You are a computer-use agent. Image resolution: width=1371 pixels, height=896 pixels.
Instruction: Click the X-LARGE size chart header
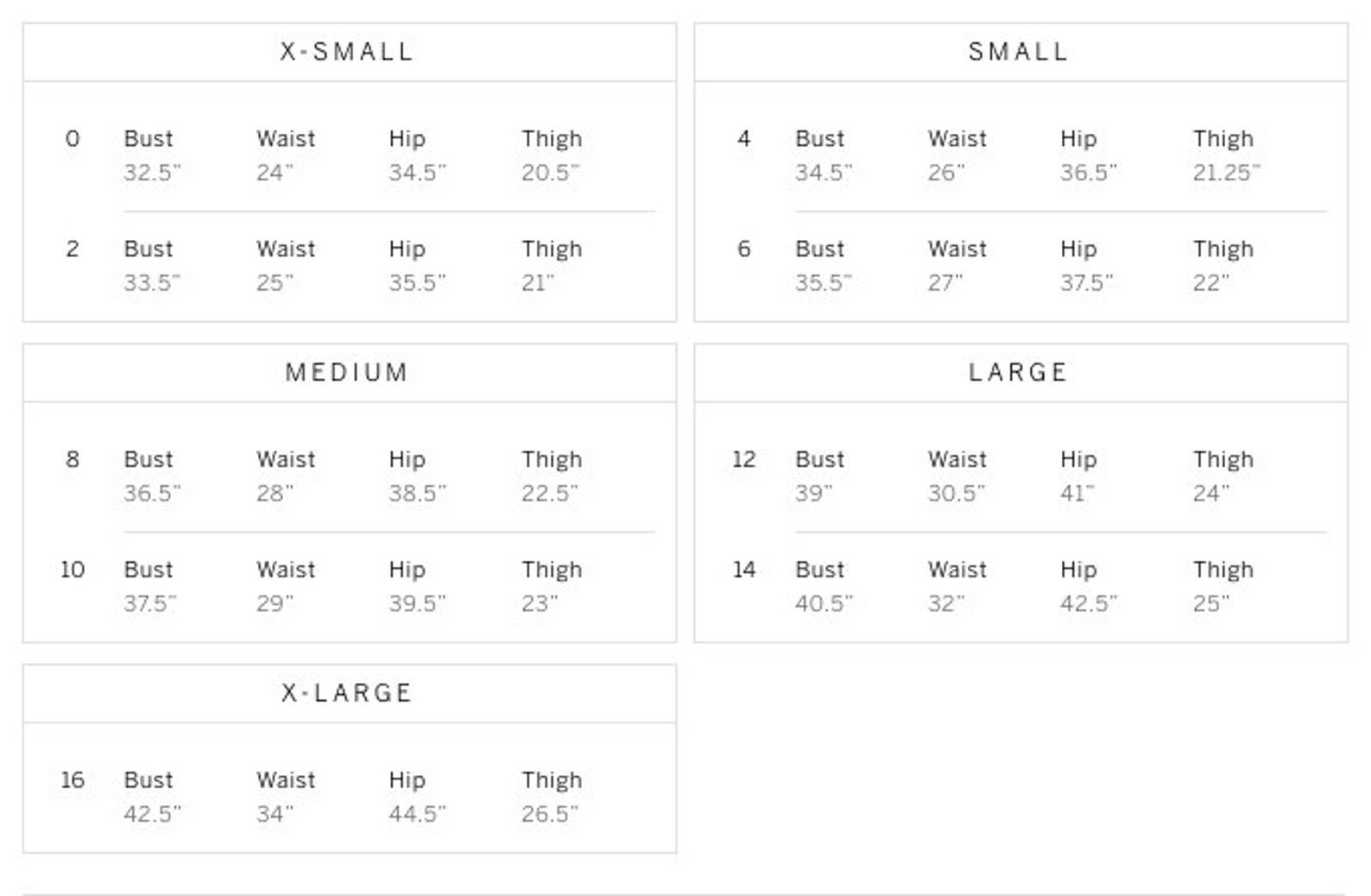coord(347,693)
